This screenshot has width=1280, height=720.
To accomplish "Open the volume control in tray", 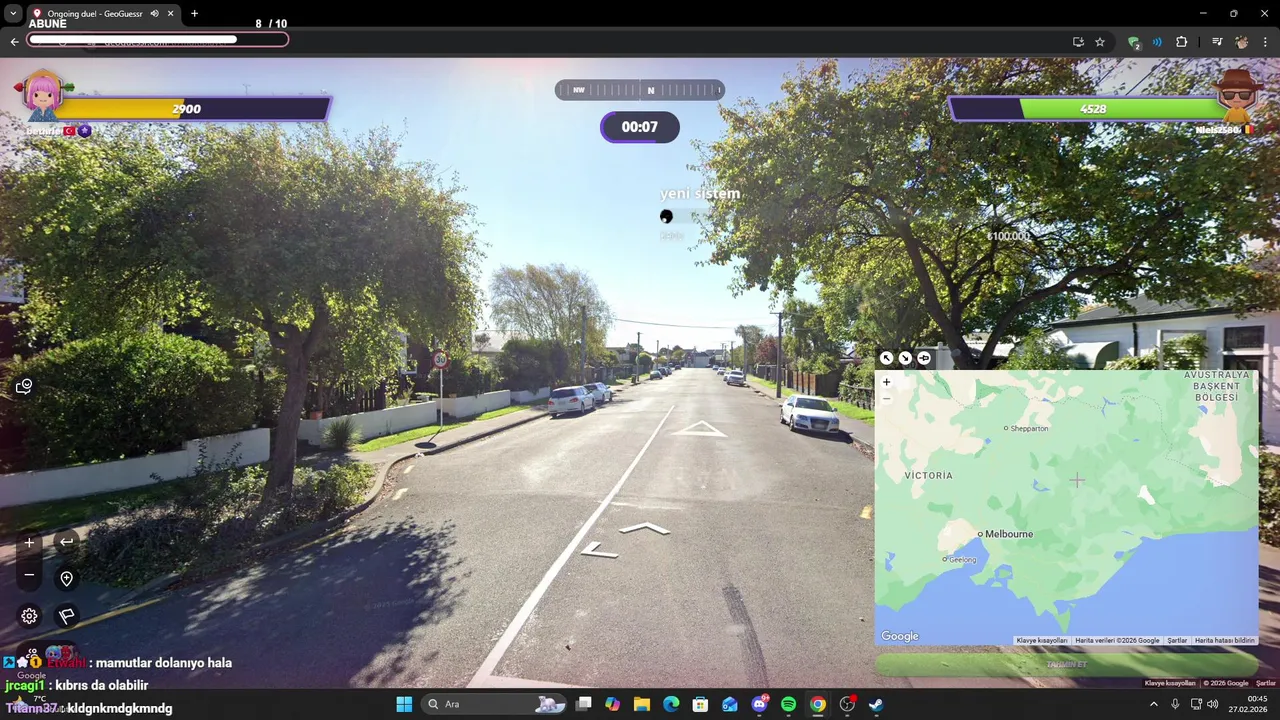I will [1213, 704].
